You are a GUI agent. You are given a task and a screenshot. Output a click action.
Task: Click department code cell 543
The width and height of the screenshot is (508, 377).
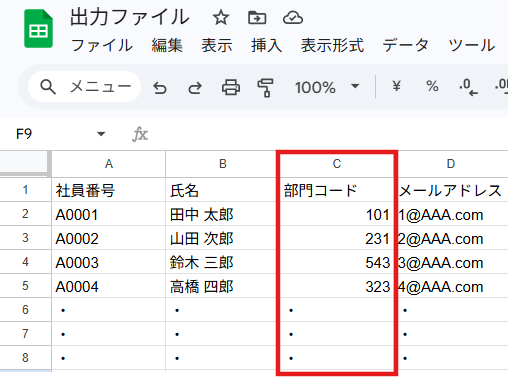point(337,262)
